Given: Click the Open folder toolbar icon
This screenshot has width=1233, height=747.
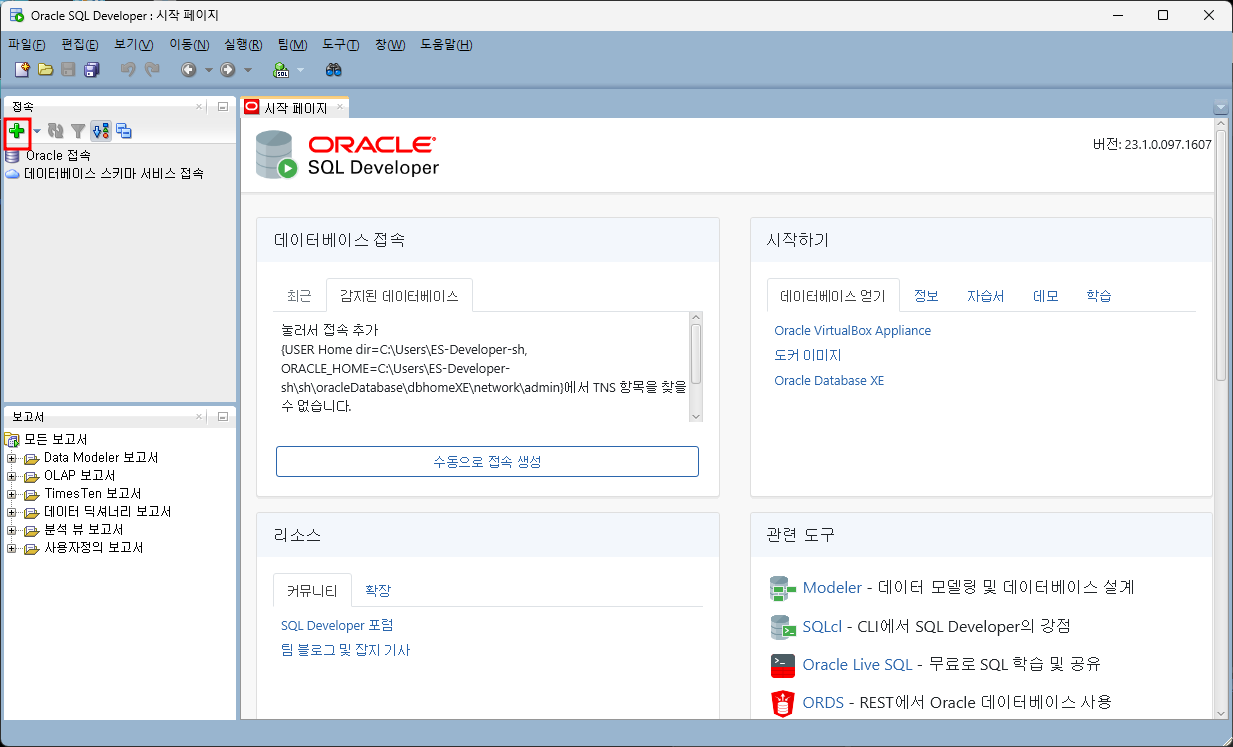Looking at the screenshot, I should coord(45,69).
